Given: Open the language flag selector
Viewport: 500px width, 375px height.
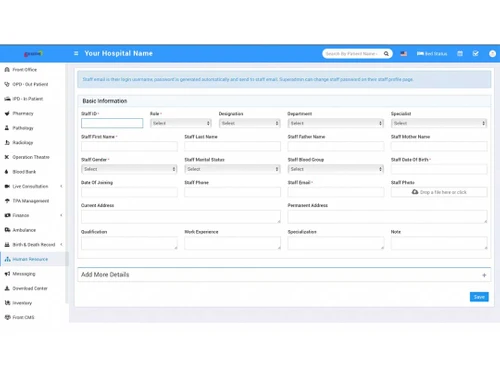Looking at the screenshot, I should click(x=404, y=54).
